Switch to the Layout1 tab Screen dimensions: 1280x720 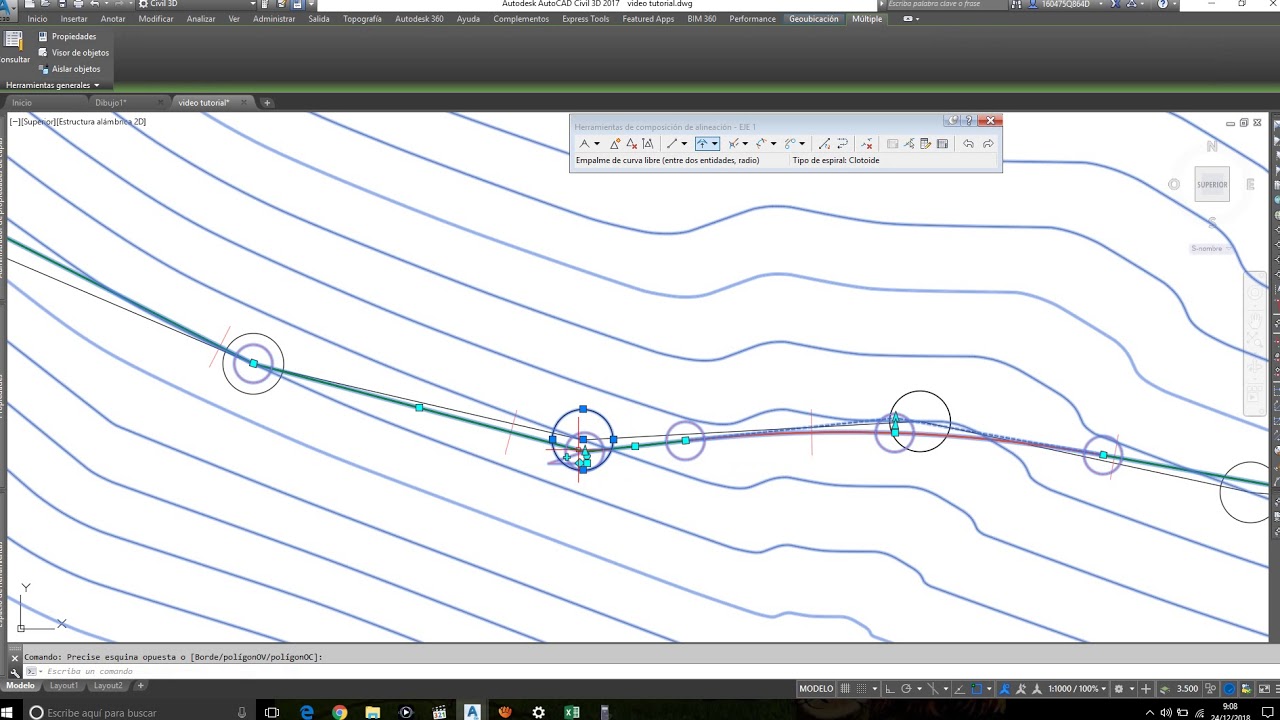coord(63,686)
